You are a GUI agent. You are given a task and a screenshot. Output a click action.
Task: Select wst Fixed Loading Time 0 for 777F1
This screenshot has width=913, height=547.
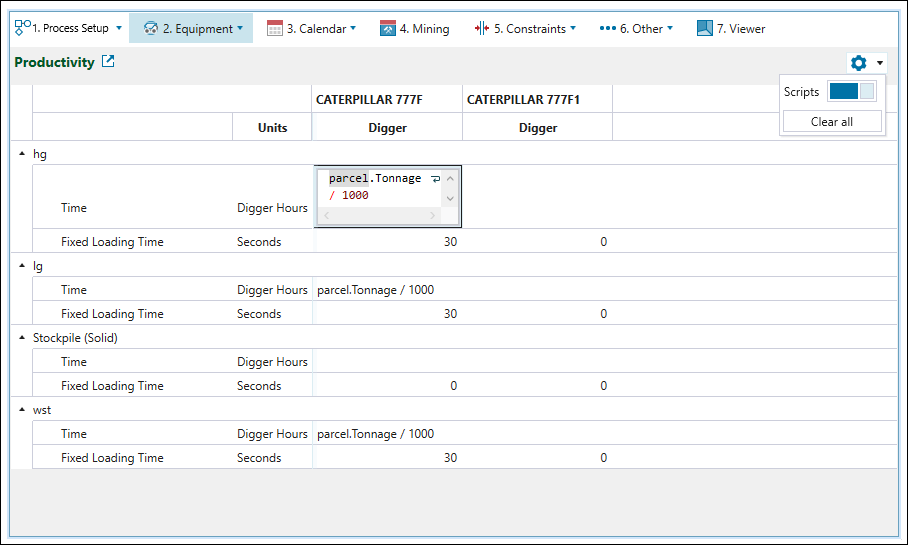(x=537, y=457)
